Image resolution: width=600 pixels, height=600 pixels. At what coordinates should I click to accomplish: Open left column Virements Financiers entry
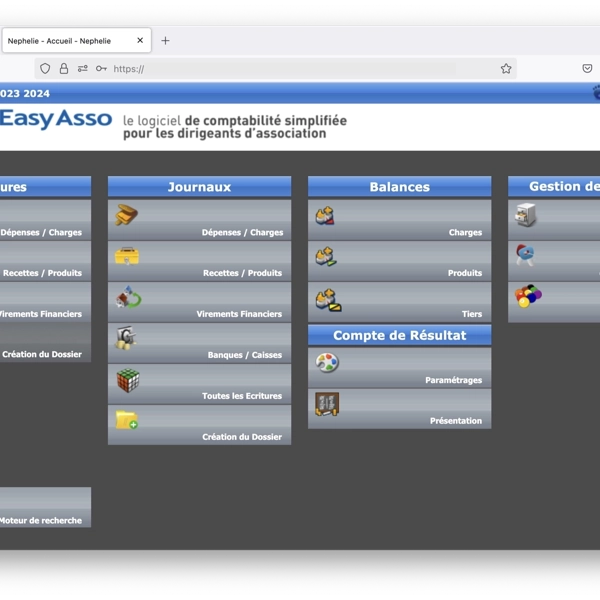click(x=45, y=302)
